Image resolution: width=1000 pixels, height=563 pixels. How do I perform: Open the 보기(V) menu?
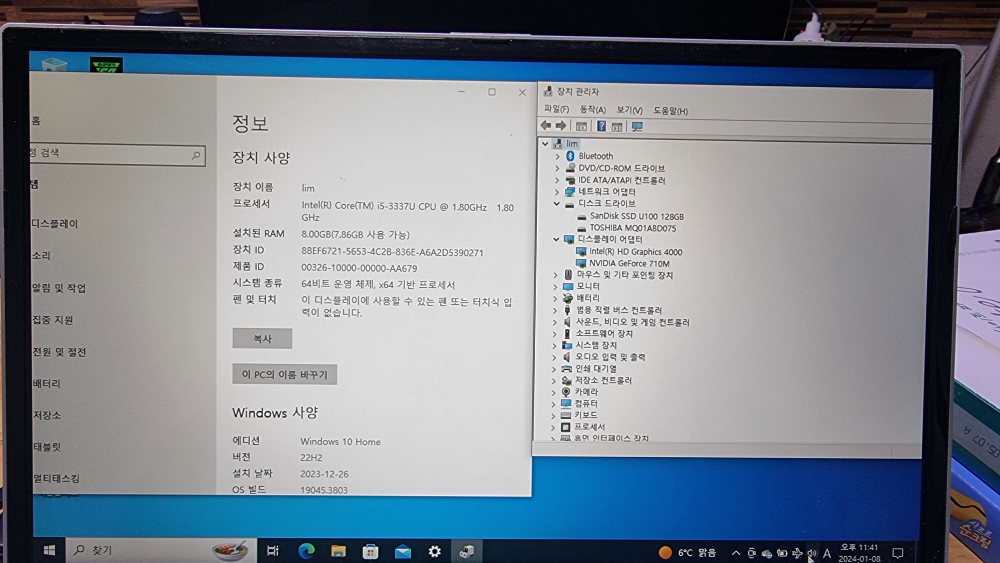tap(629, 110)
